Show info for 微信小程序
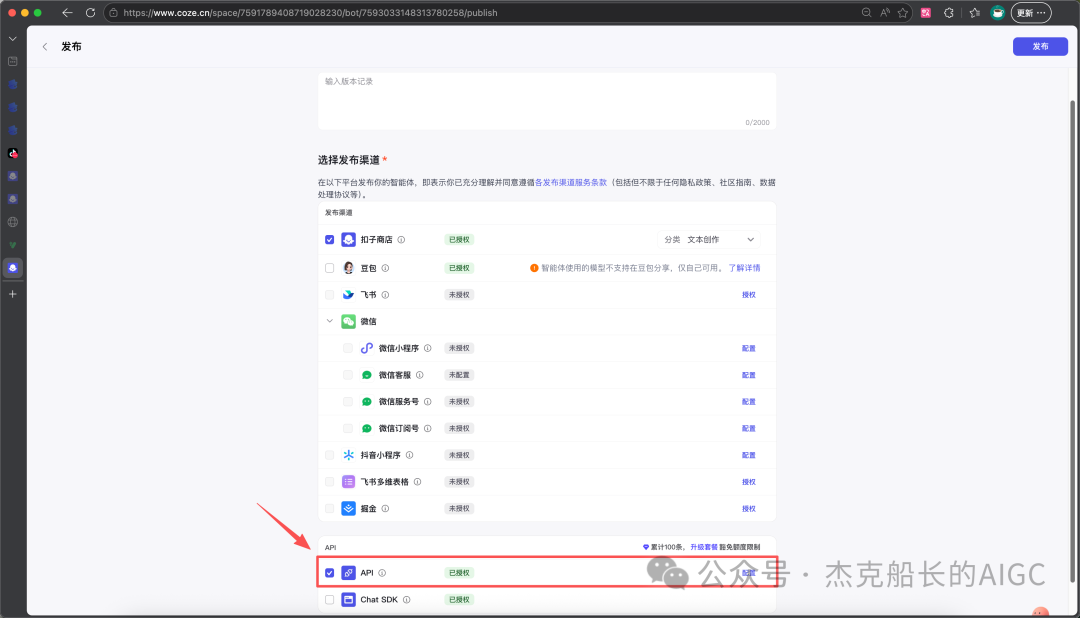1080x618 pixels. [x=428, y=348]
